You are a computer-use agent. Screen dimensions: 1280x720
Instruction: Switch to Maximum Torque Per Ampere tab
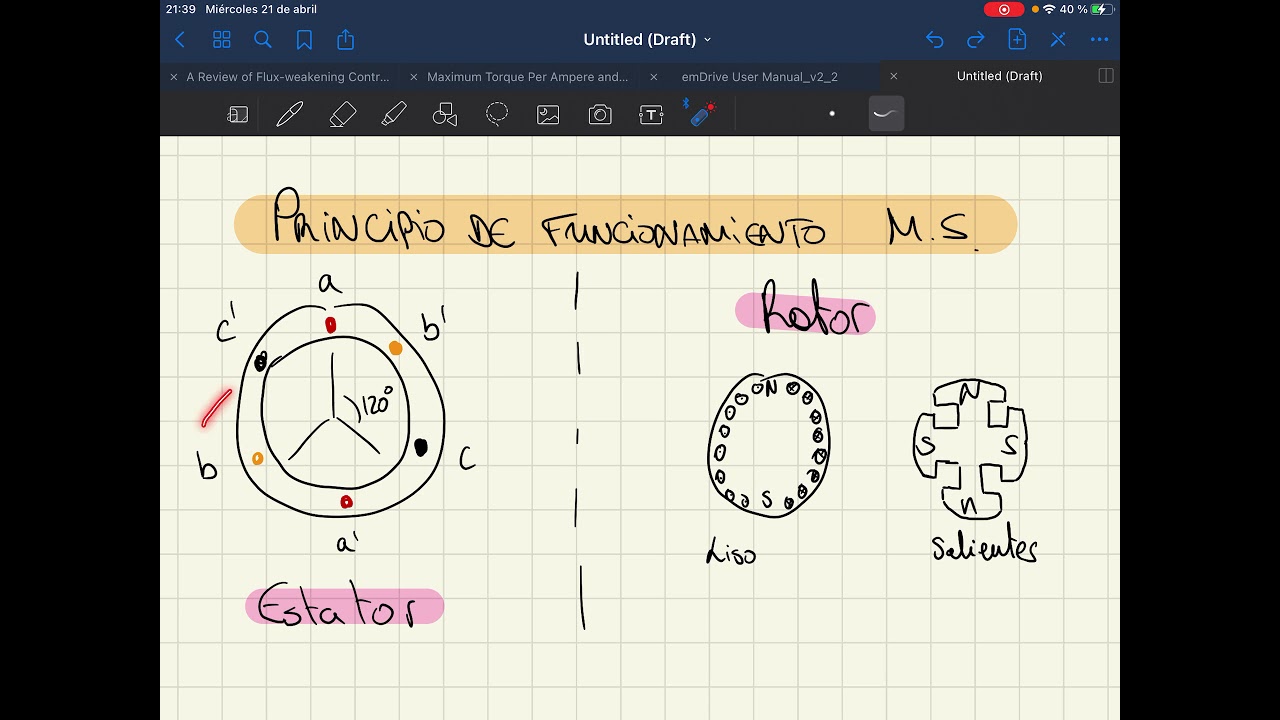(x=528, y=76)
